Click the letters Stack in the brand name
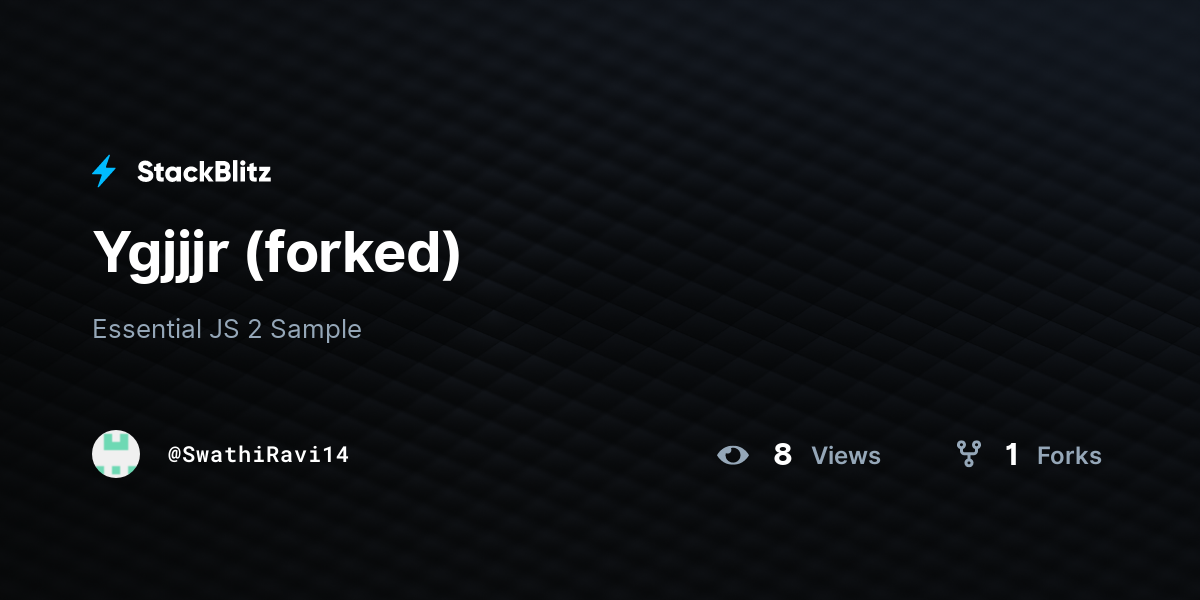 coord(170,172)
